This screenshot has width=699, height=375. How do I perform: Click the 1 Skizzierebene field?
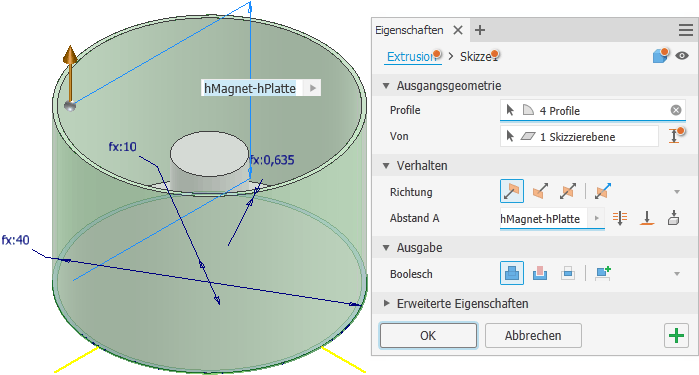[x=579, y=136]
